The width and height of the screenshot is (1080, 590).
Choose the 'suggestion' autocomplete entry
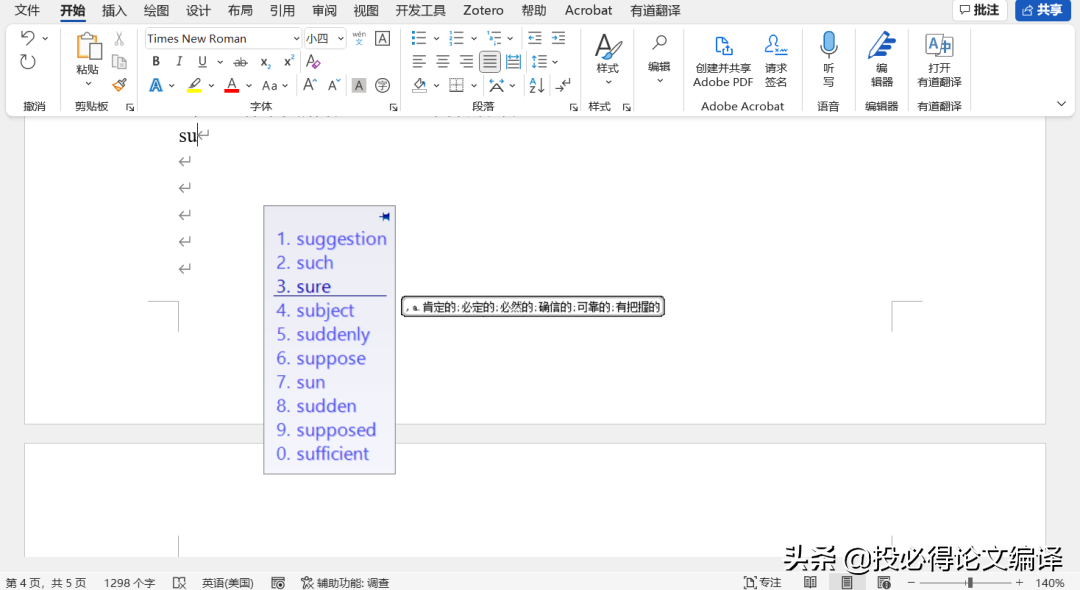[331, 239]
